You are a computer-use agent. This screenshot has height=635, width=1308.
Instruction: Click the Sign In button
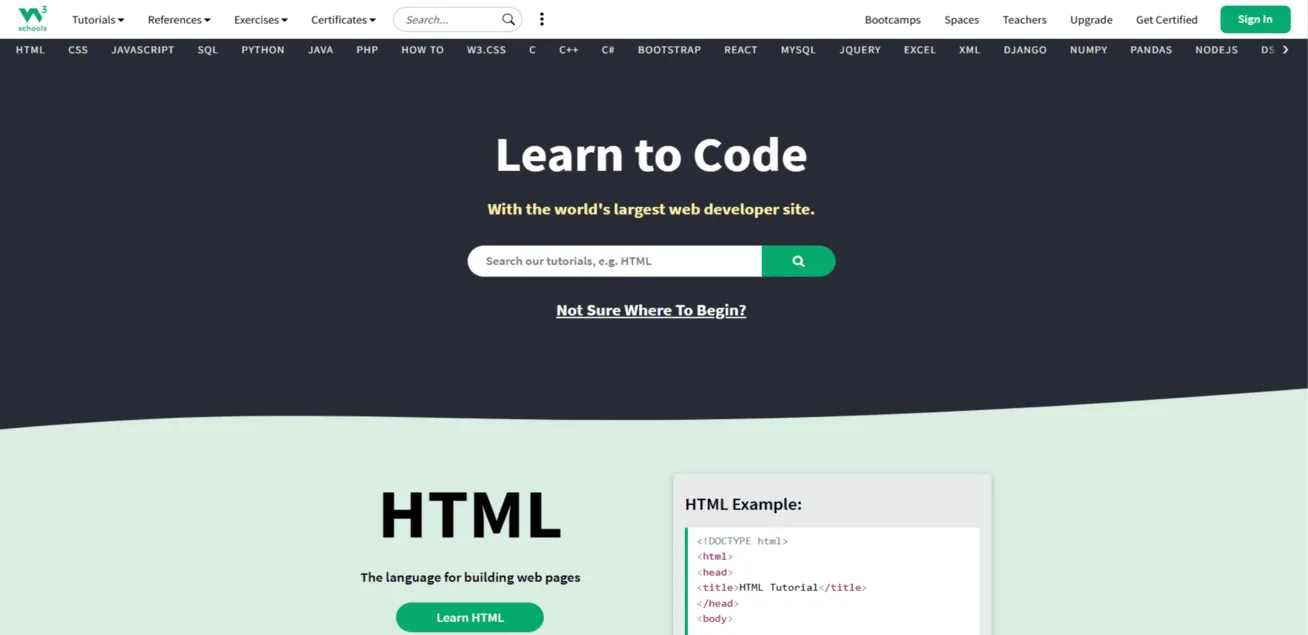1255,19
